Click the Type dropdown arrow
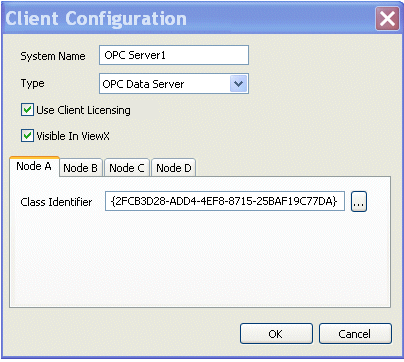 [238, 83]
